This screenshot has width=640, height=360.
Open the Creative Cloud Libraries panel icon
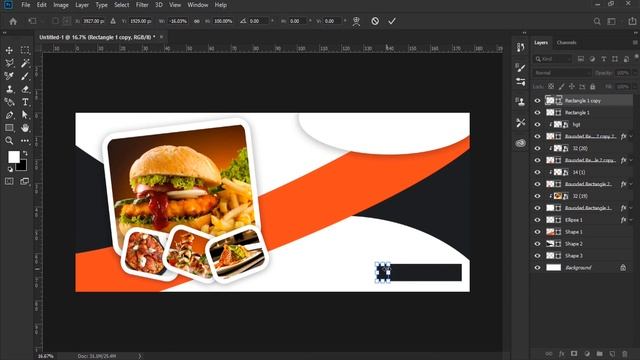(x=520, y=143)
